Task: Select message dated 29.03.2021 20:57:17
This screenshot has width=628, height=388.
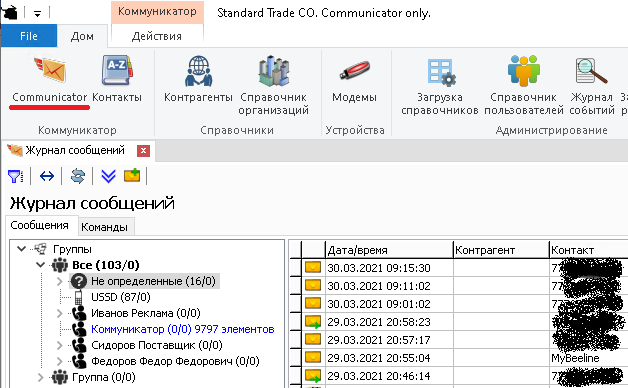Action: 378,340
